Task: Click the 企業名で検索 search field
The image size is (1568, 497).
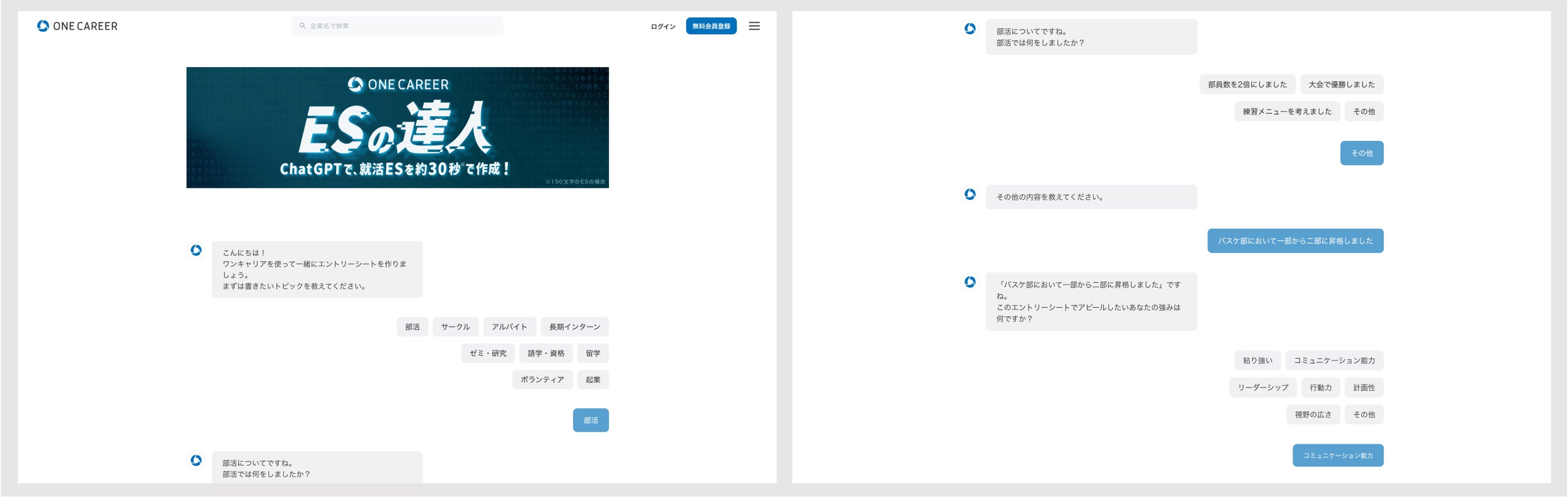Action: pos(402,26)
